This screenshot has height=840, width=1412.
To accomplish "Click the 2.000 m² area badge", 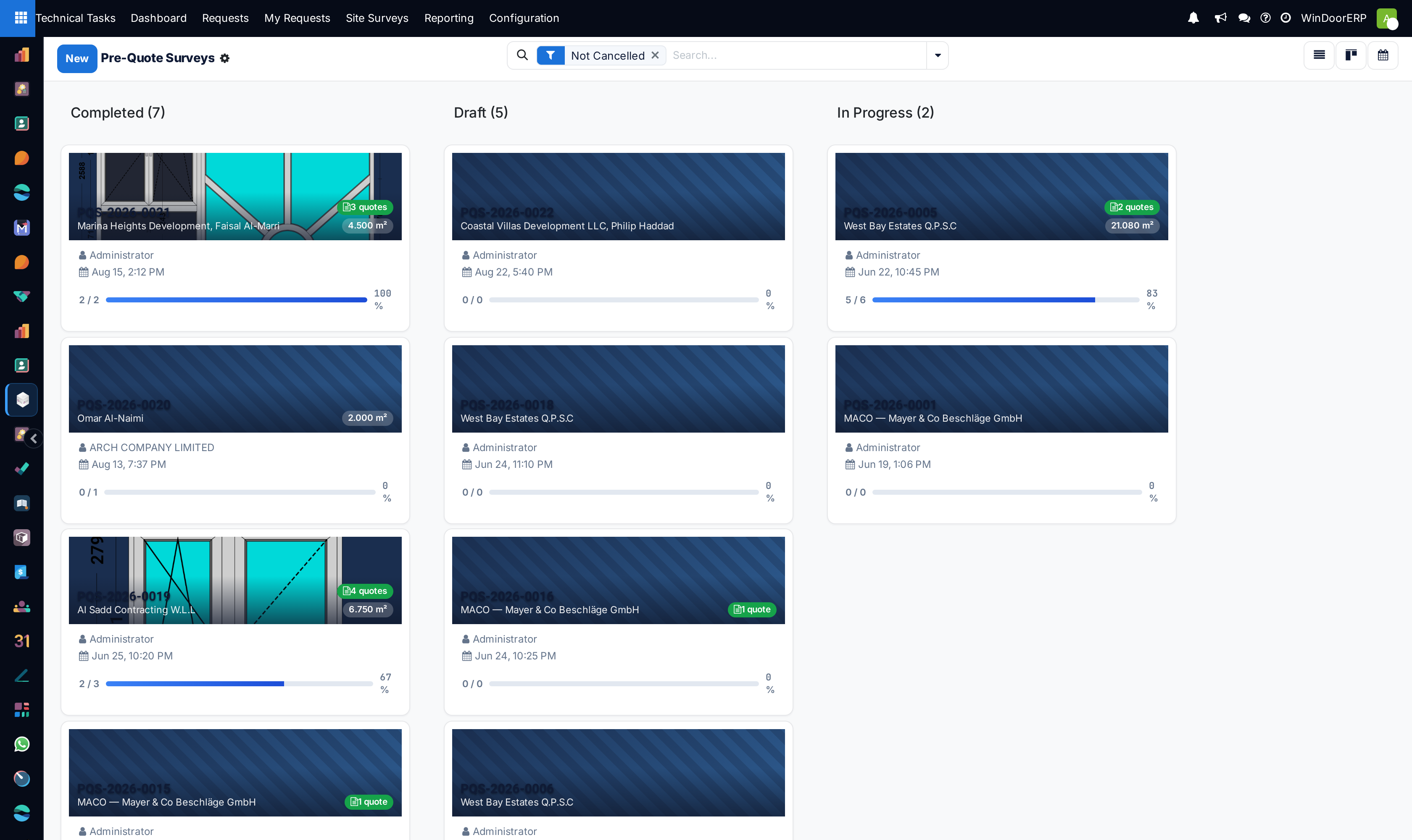I will [367, 418].
